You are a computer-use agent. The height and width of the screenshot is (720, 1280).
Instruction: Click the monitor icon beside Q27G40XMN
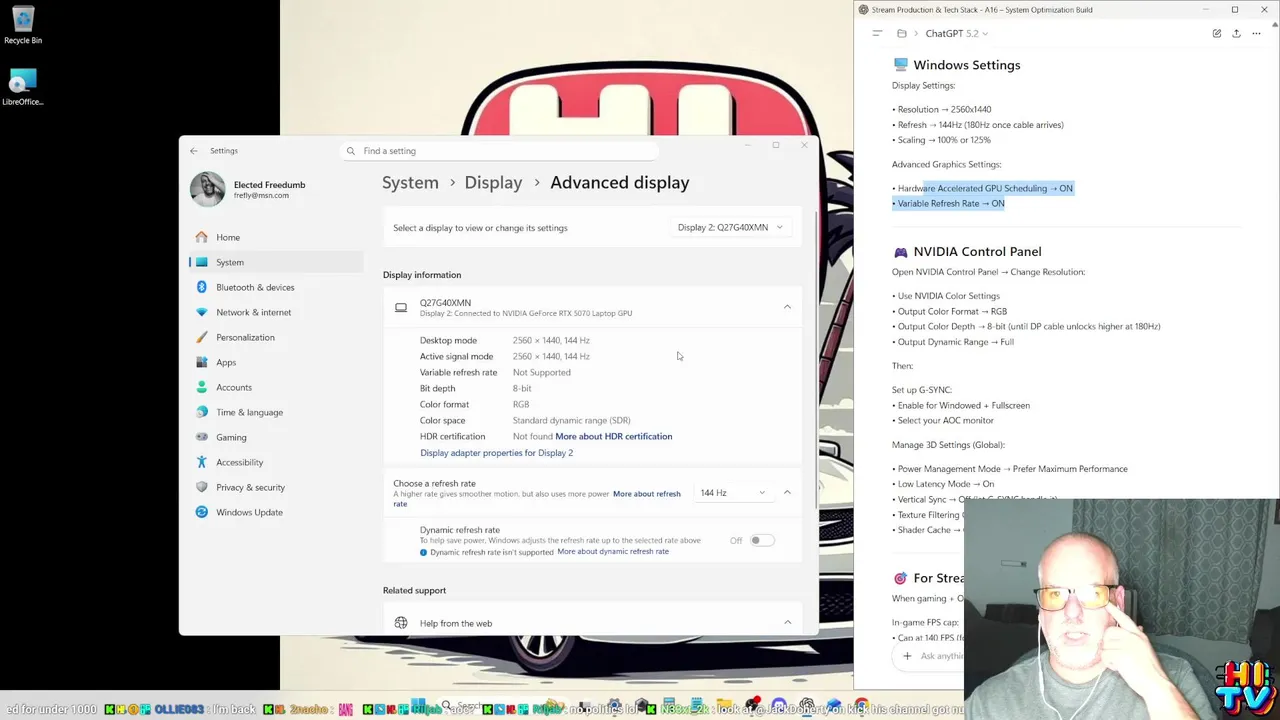click(401, 307)
